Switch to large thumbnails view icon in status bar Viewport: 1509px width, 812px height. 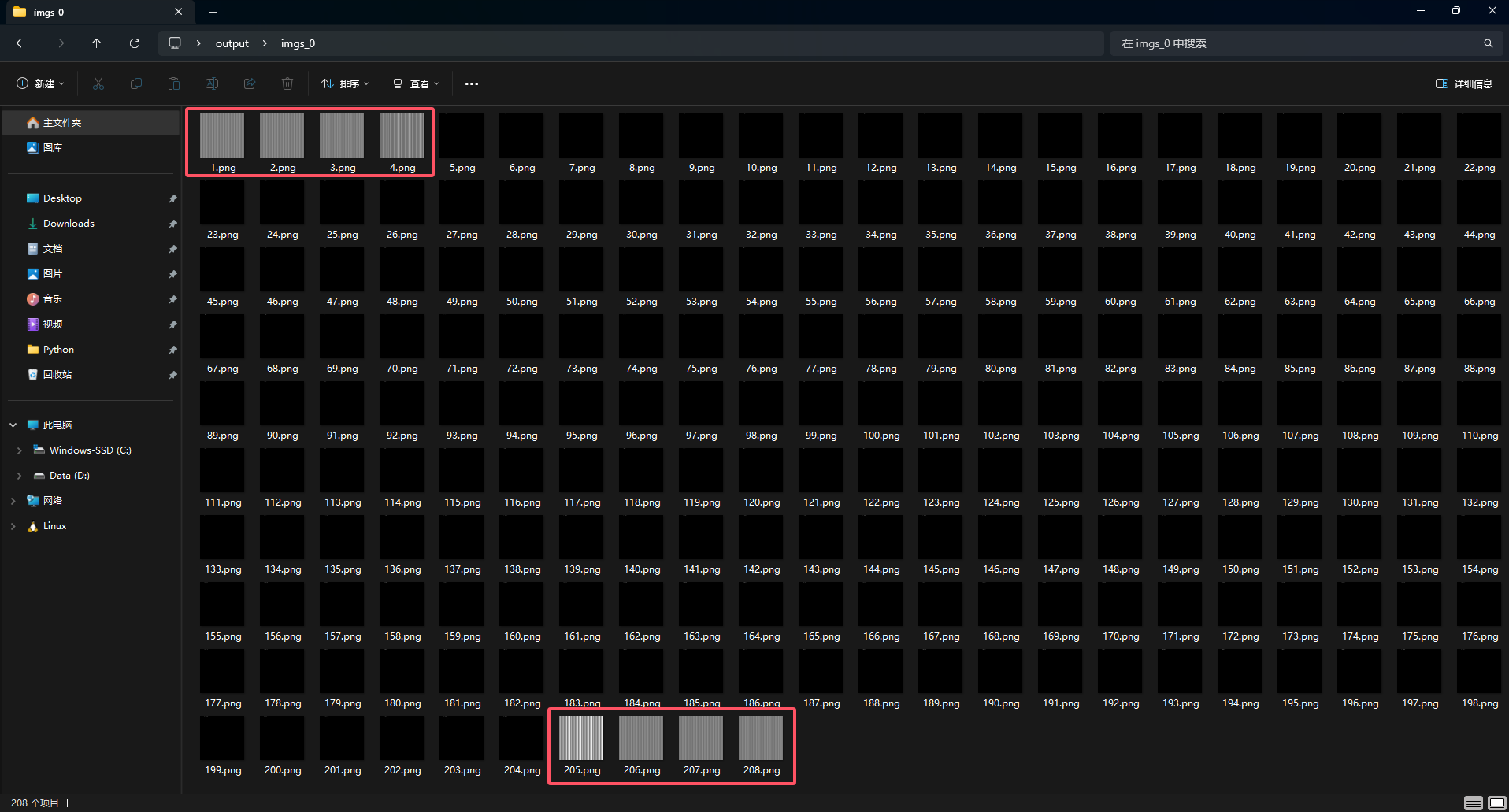click(1496, 803)
